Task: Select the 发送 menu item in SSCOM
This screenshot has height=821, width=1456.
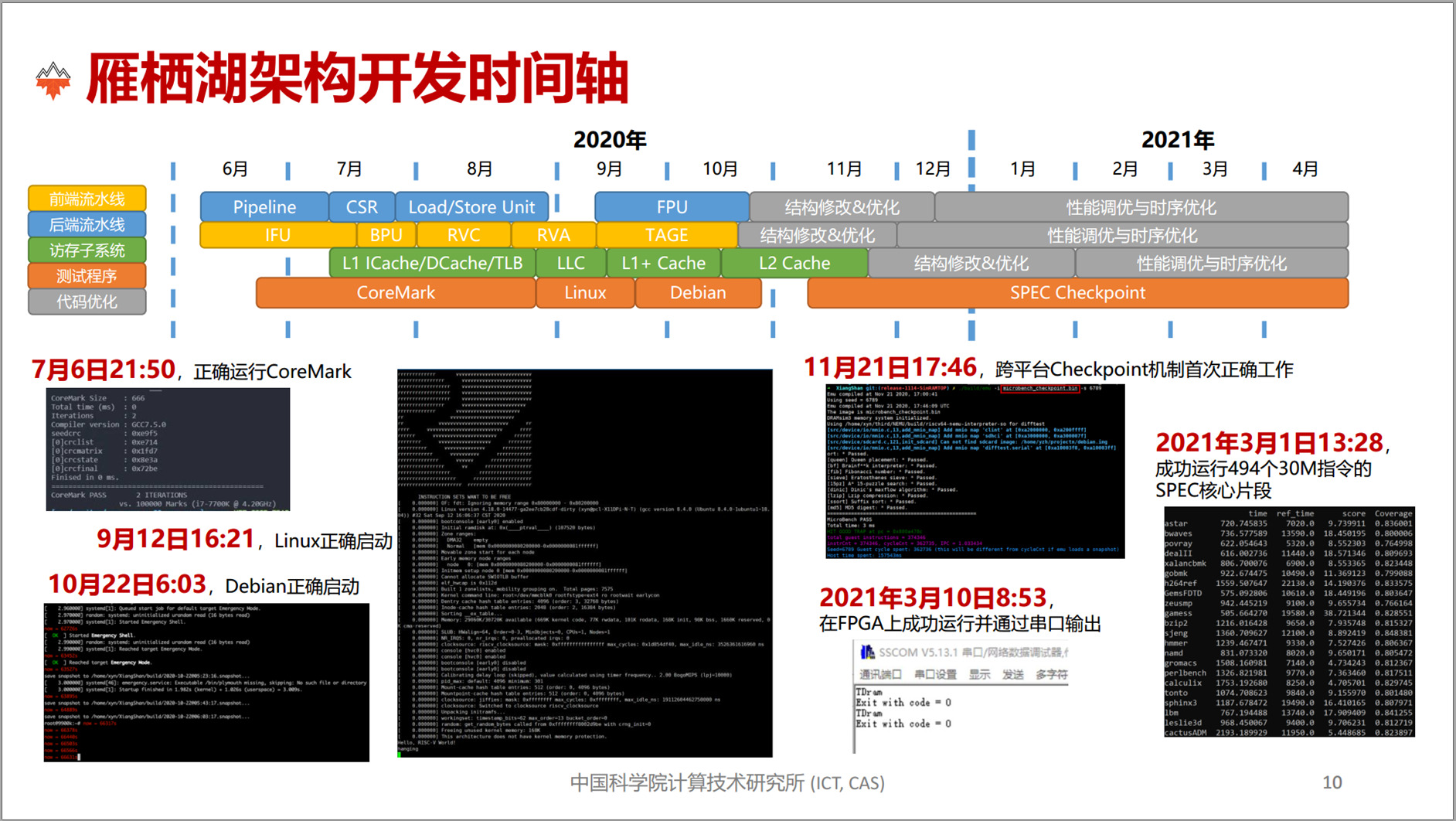Action: (x=1012, y=675)
